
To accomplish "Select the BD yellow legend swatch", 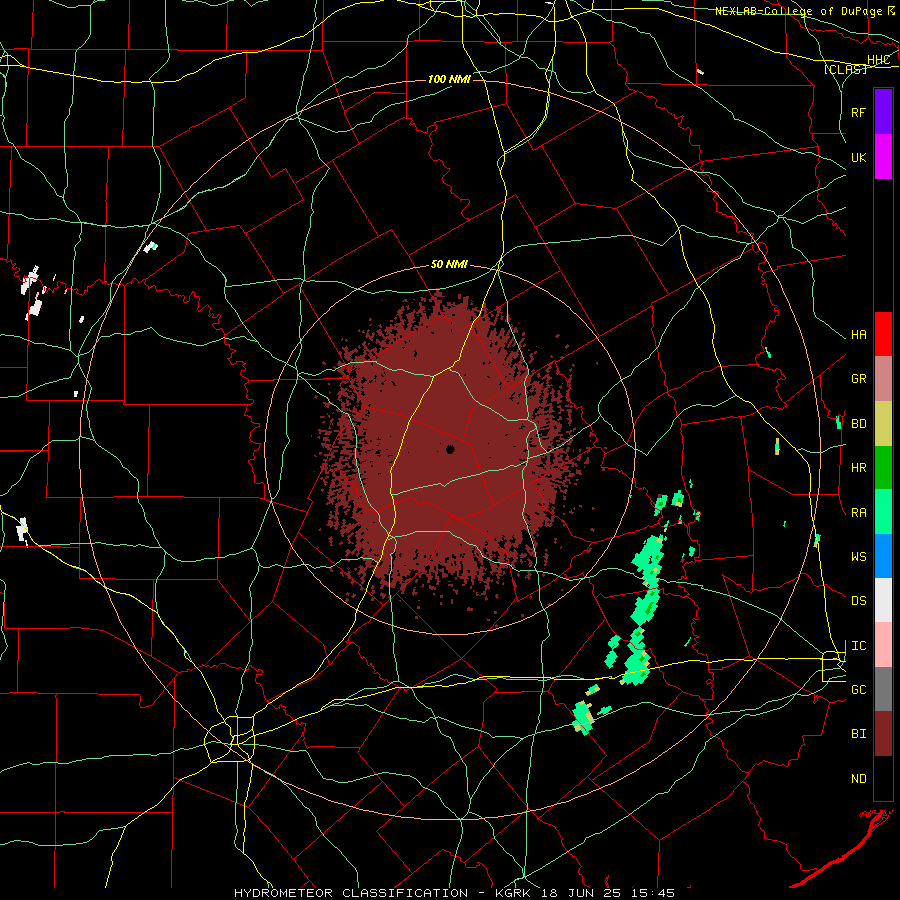I will click(x=883, y=424).
